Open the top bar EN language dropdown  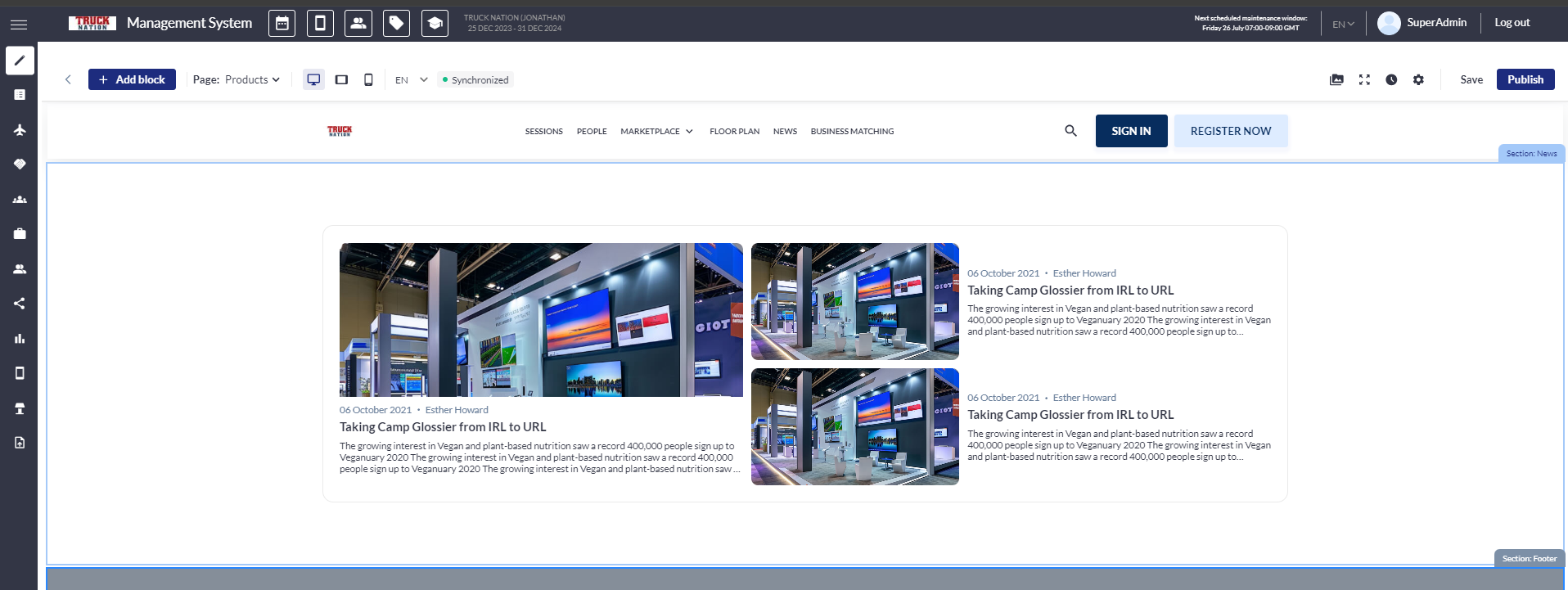click(x=1343, y=24)
